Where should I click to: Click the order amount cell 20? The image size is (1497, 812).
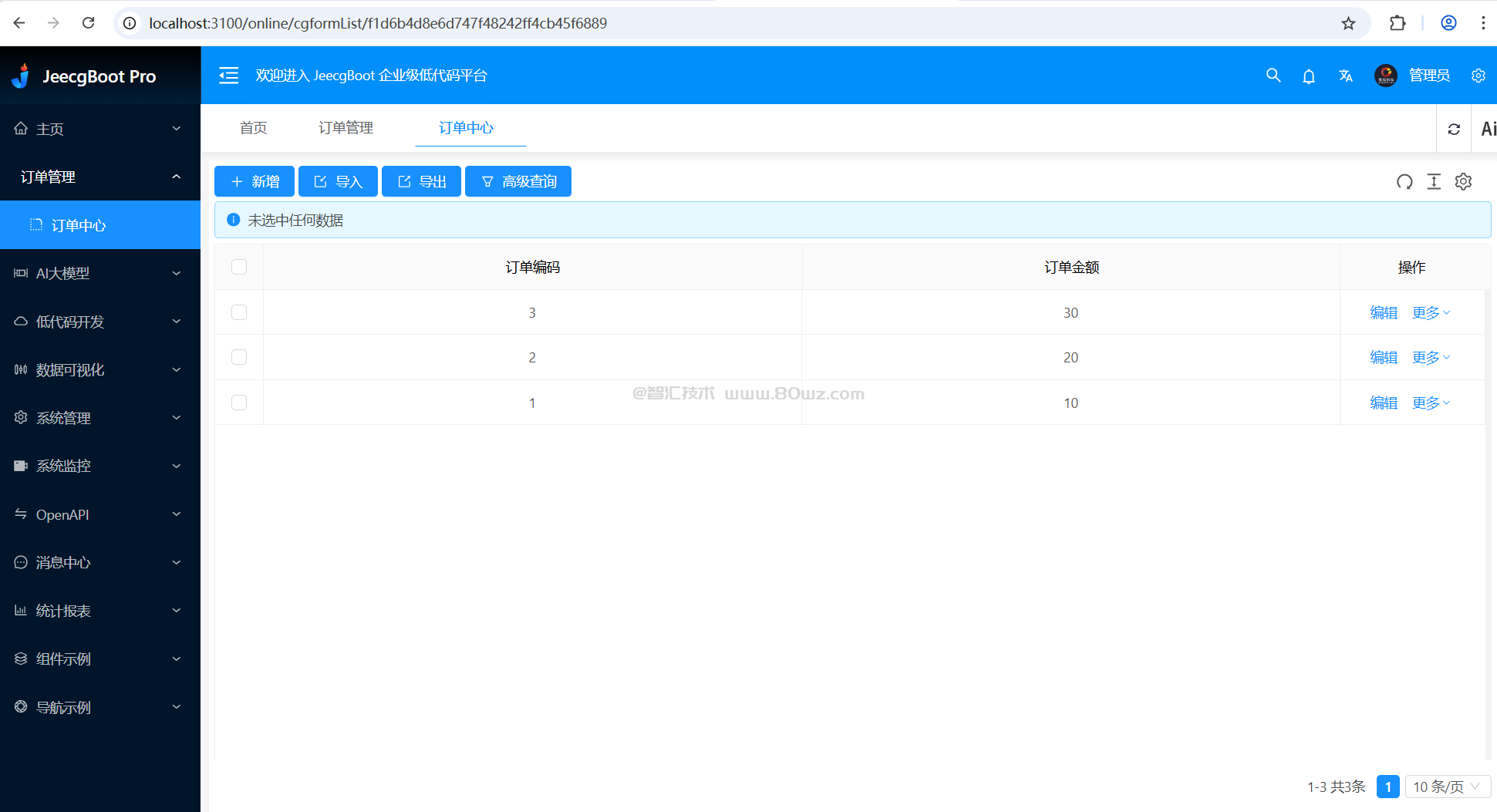(1070, 357)
